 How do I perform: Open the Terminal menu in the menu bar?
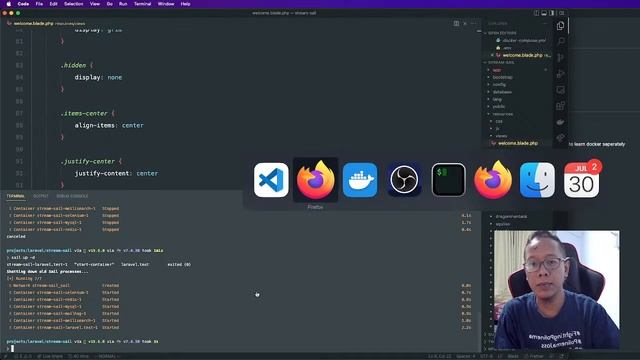tap(142, 4)
